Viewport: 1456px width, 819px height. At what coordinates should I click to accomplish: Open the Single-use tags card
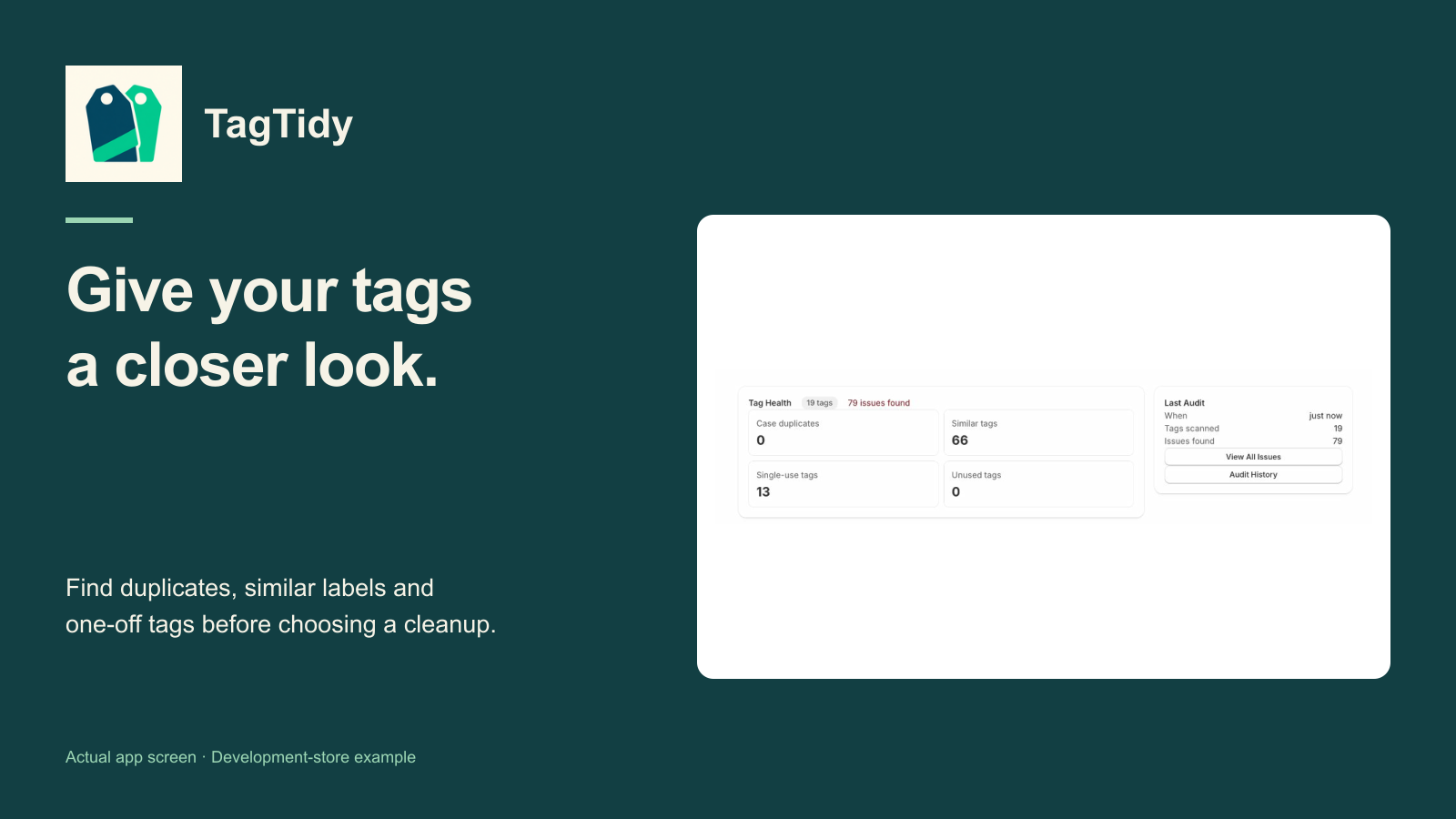tap(843, 484)
